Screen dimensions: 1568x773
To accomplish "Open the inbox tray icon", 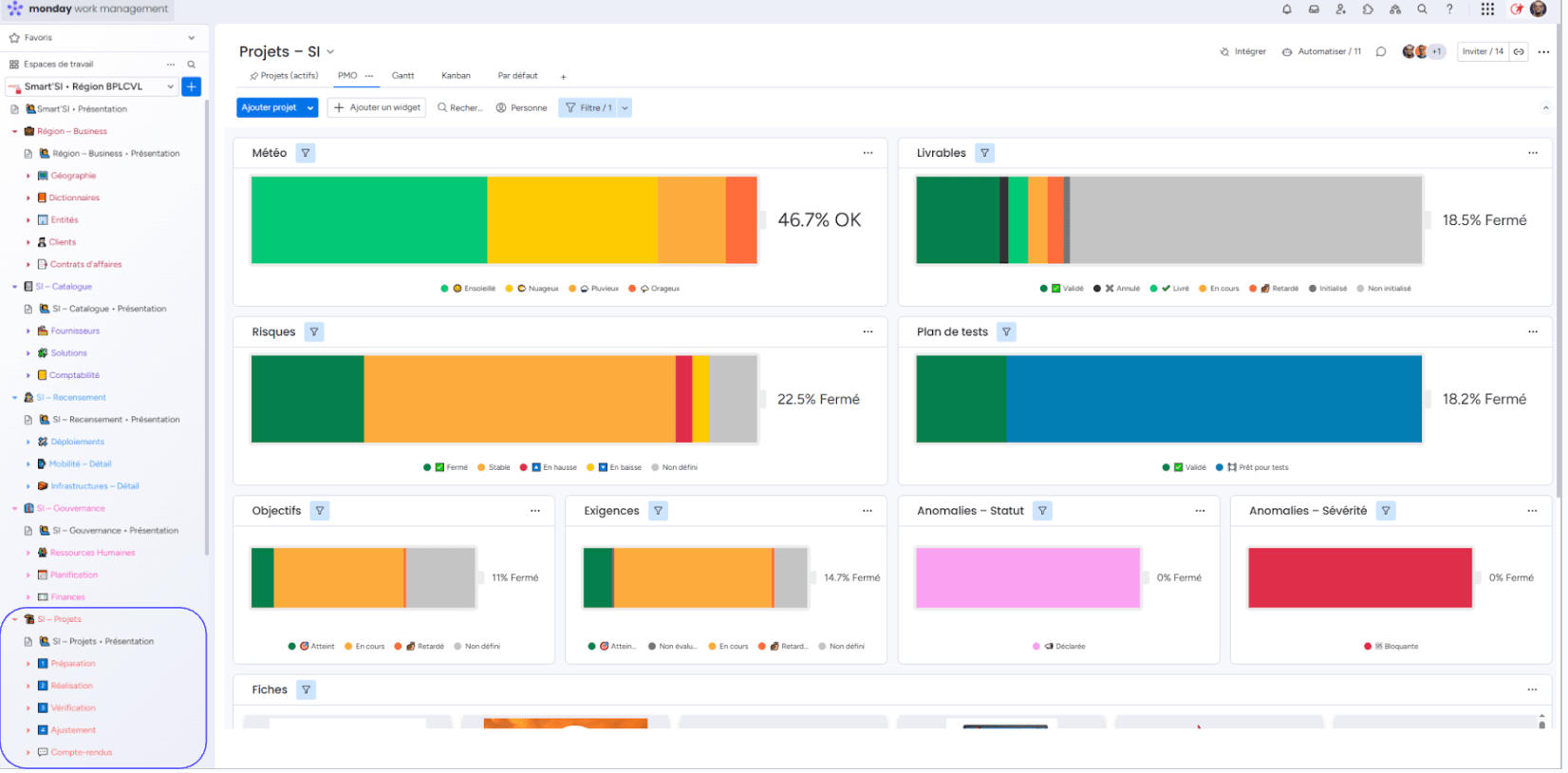I will pos(1314,9).
